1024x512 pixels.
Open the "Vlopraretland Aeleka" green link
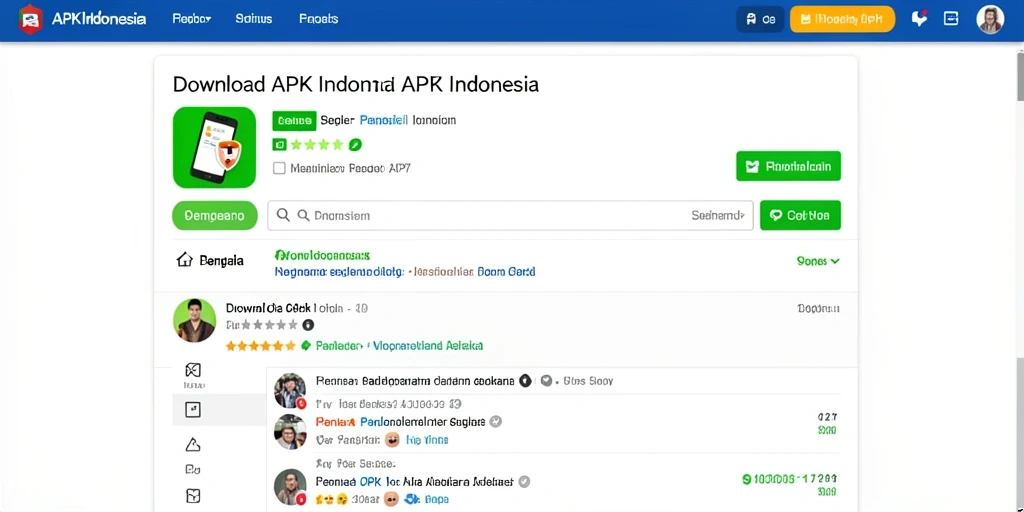(x=428, y=345)
